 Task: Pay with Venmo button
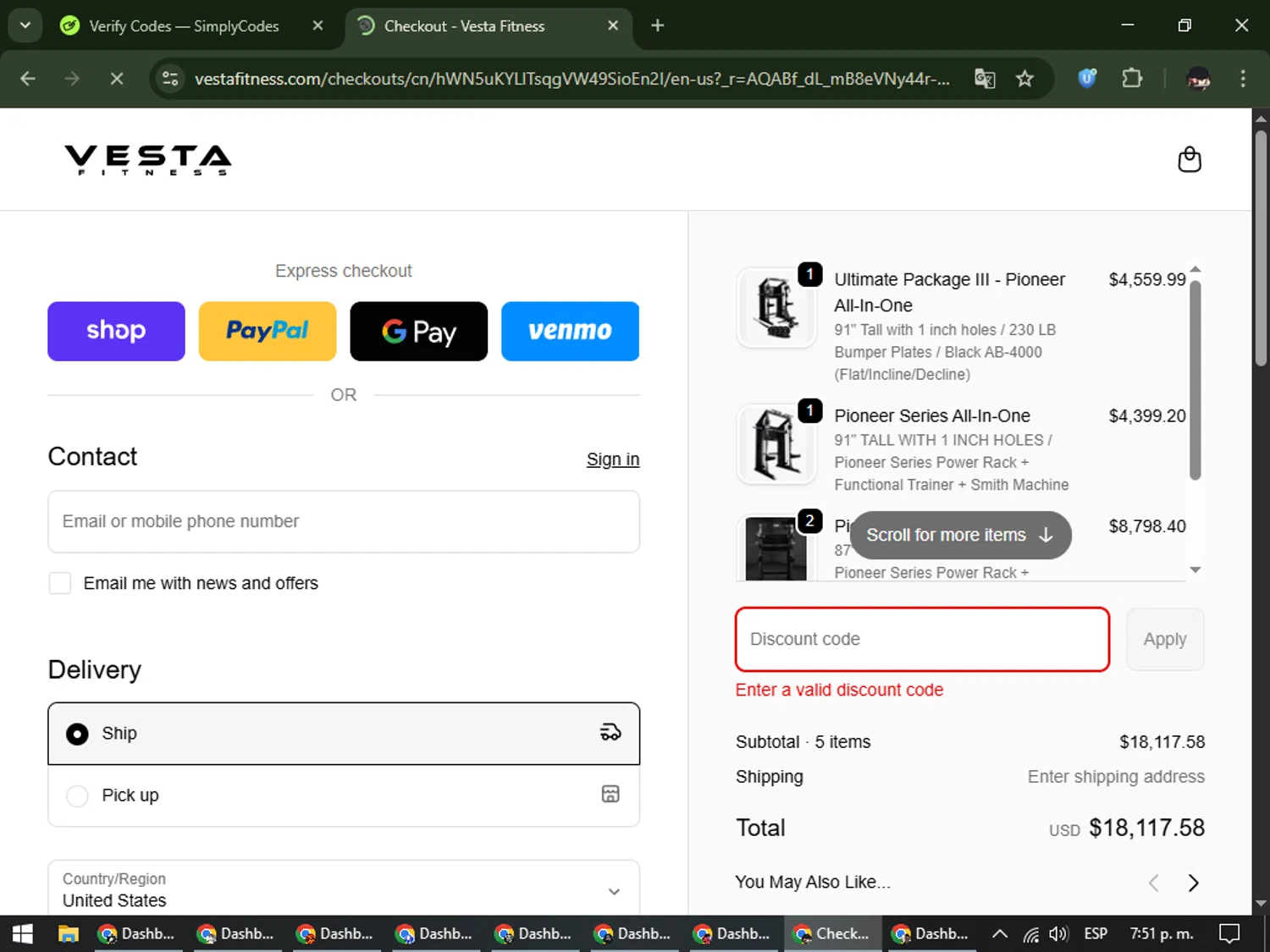571,331
